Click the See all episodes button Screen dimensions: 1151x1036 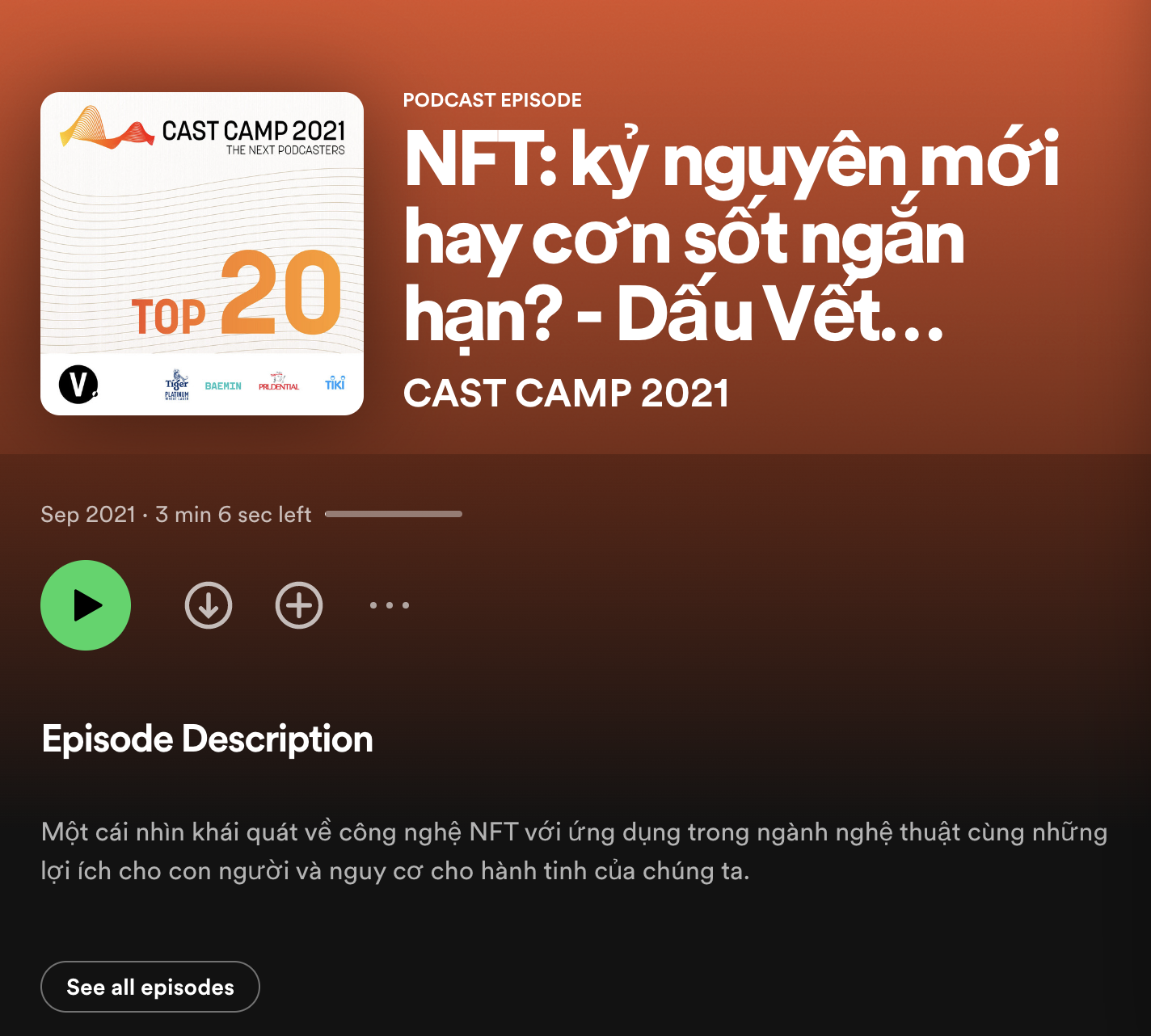(150, 987)
